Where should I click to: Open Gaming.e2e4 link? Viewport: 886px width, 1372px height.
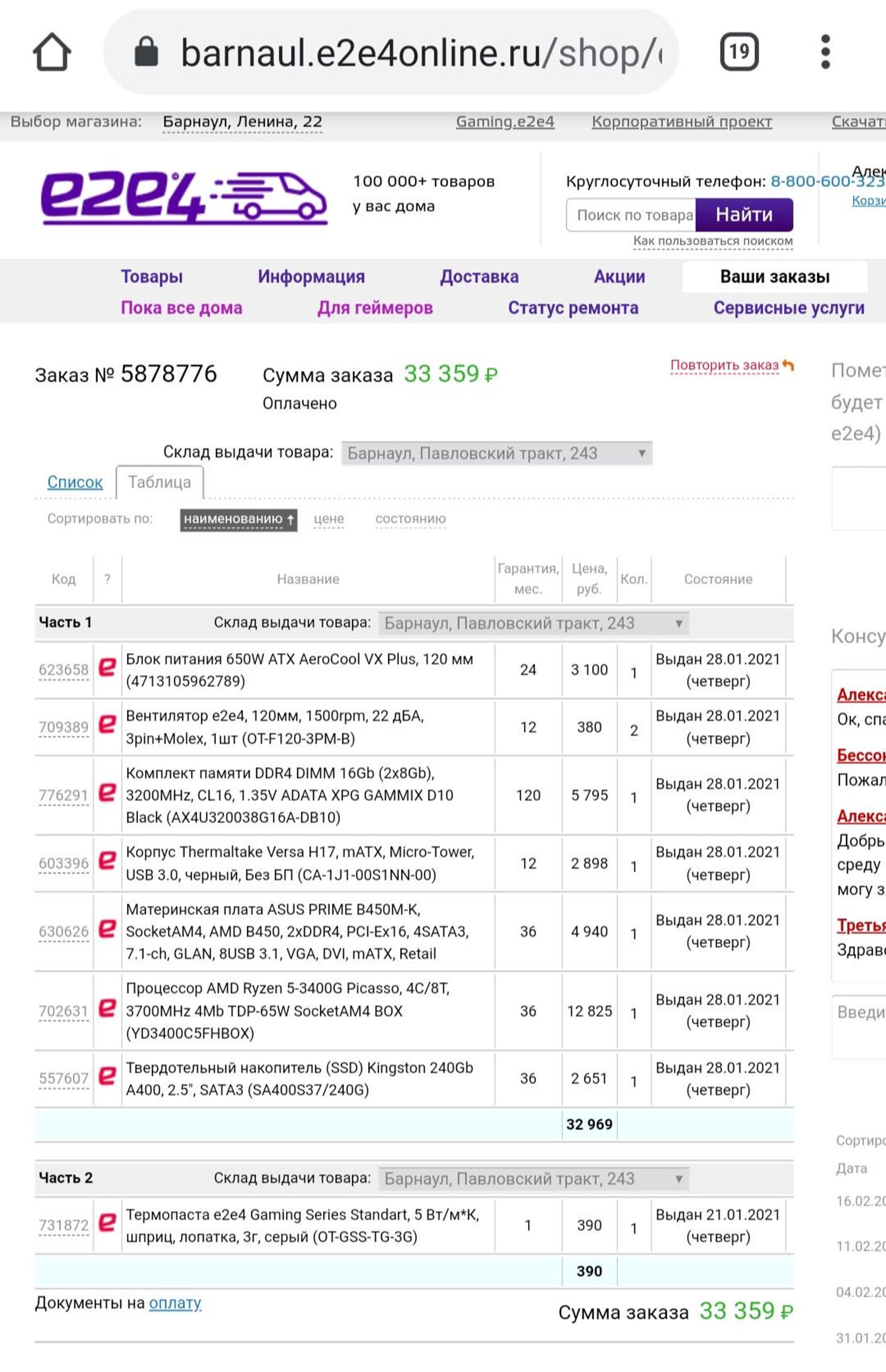[x=505, y=122]
